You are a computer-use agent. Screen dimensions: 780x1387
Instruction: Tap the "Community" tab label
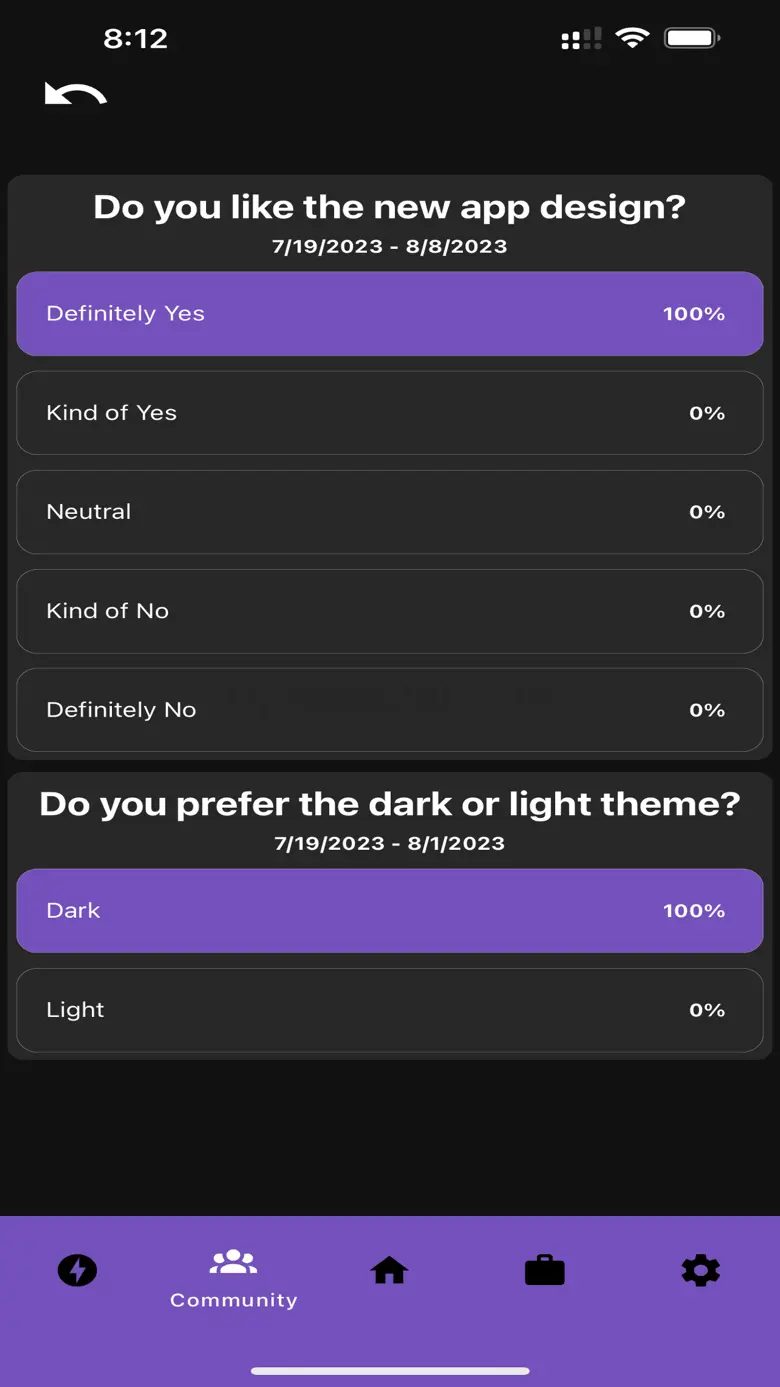coord(234,1300)
